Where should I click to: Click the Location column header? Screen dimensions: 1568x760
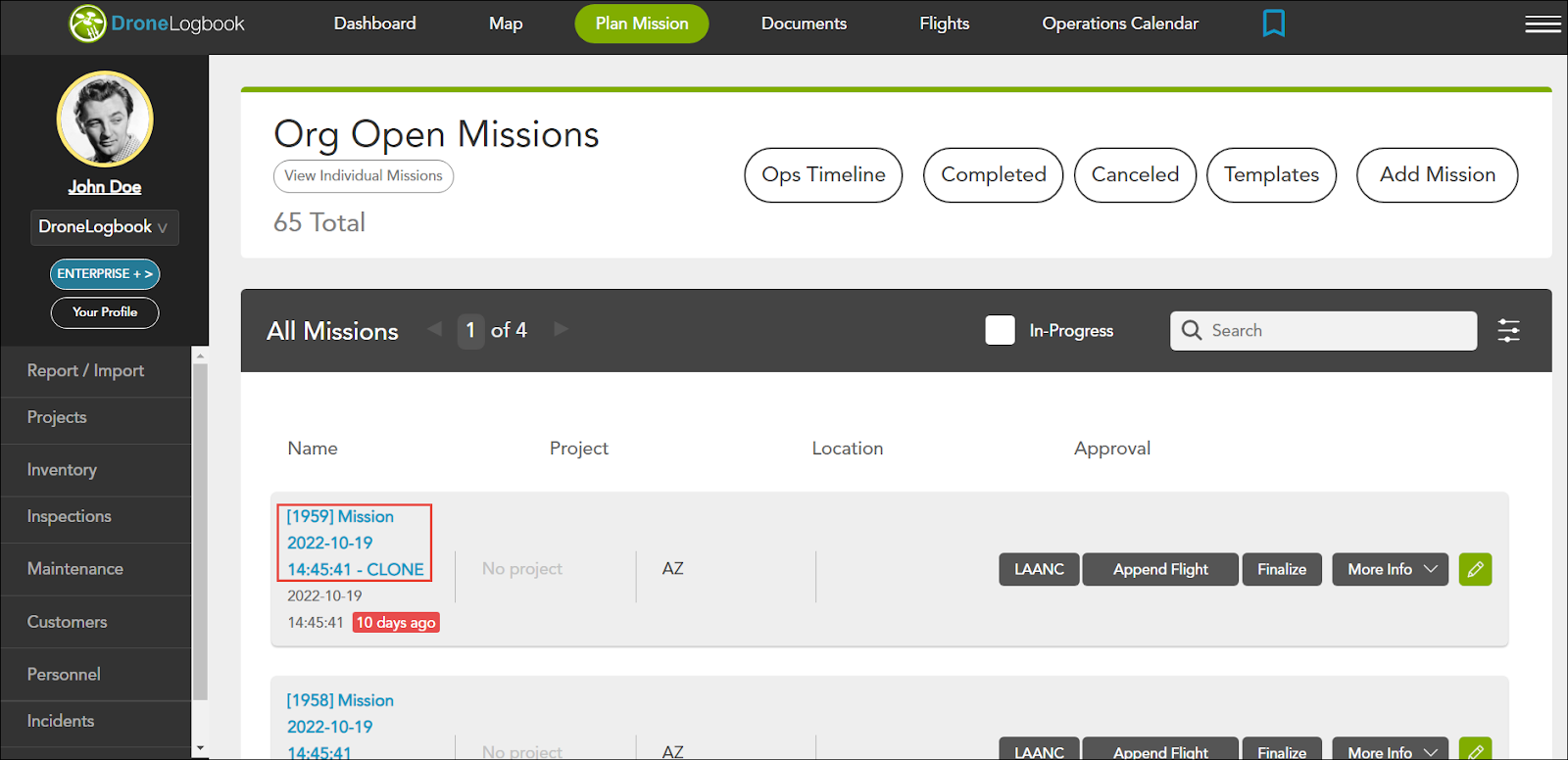tap(848, 449)
